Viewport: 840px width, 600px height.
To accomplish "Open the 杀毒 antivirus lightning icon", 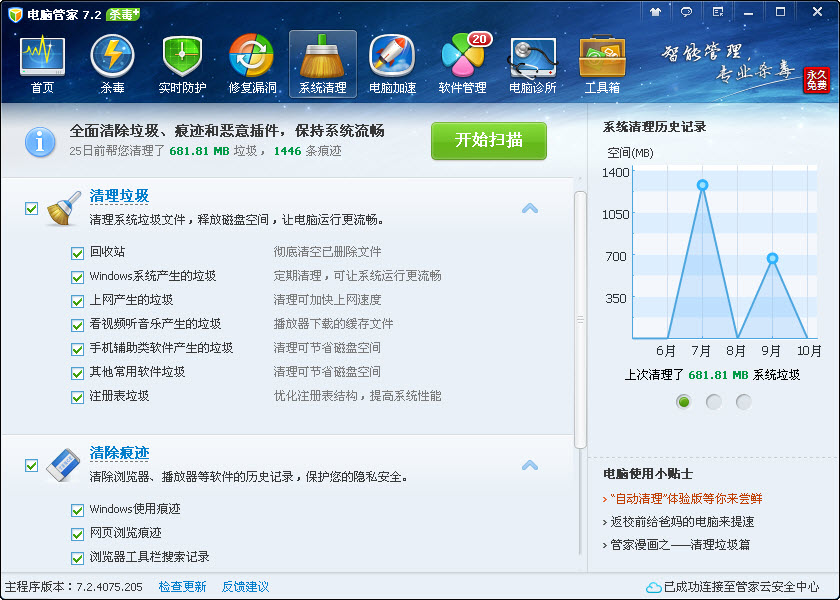I will tap(112, 64).
